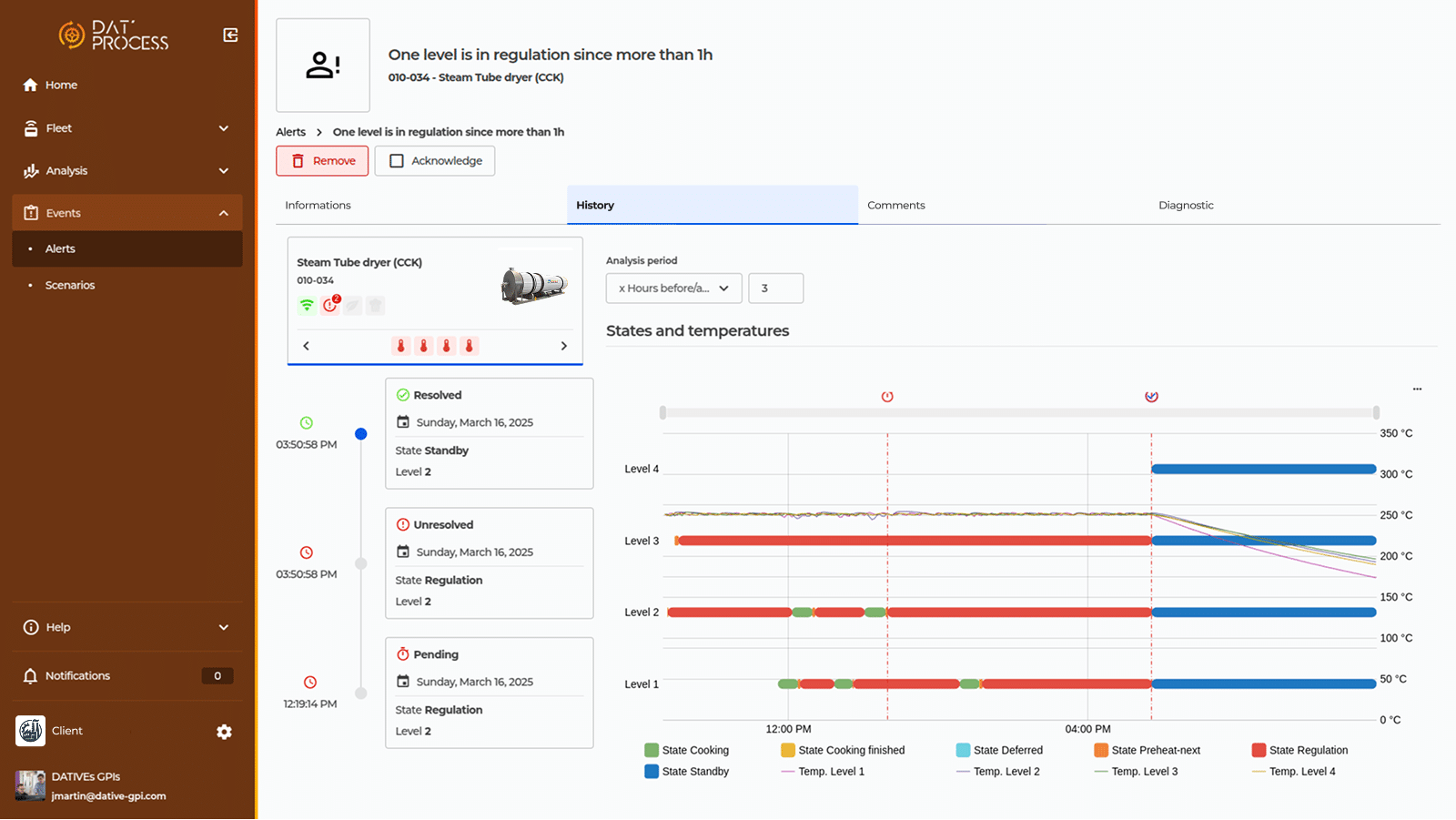1456x820 pixels.
Task: Switch to the Diagnostic tab
Action: coord(1185,206)
